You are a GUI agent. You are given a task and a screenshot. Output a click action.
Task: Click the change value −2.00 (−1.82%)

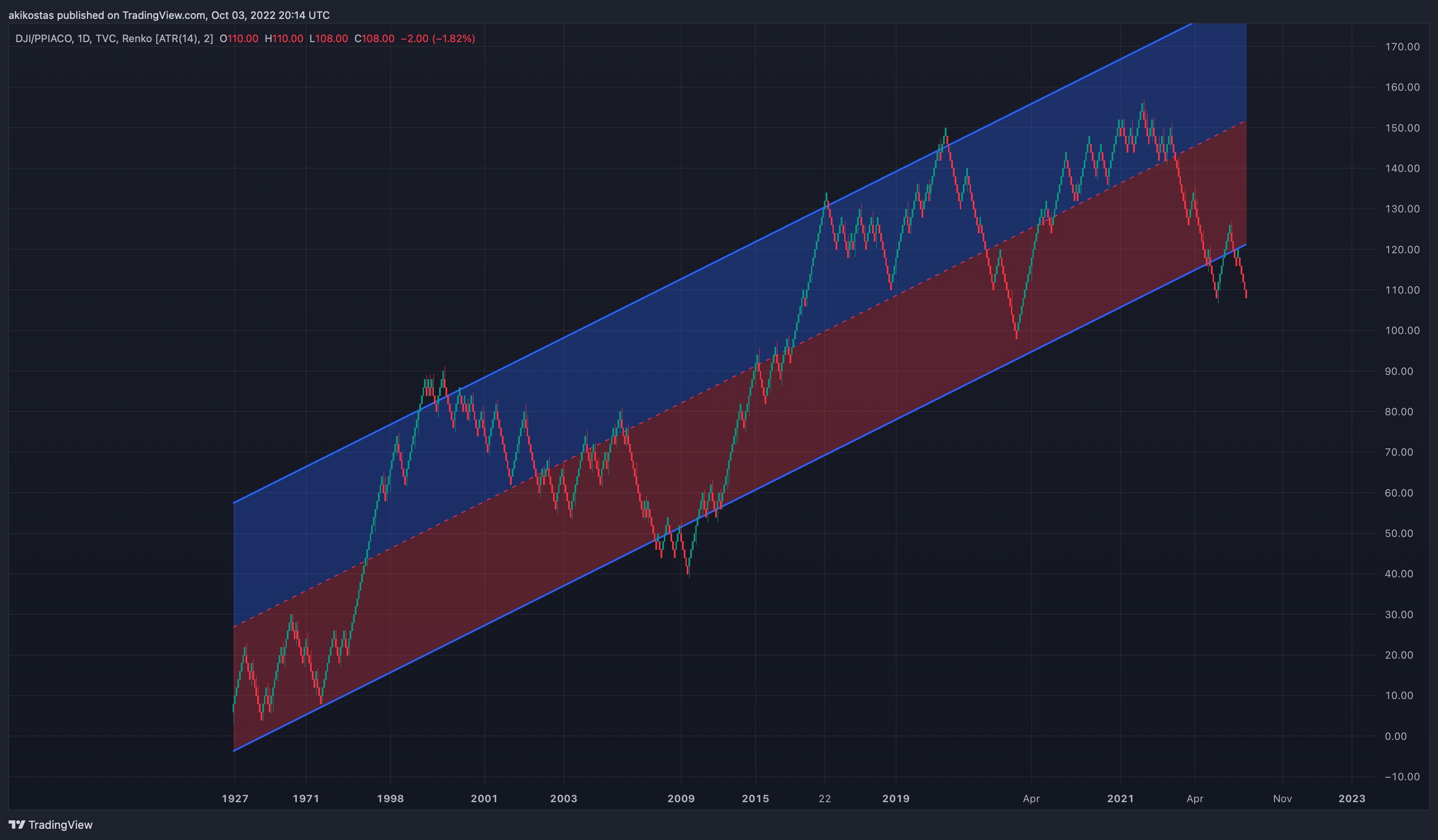pyautogui.click(x=438, y=38)
